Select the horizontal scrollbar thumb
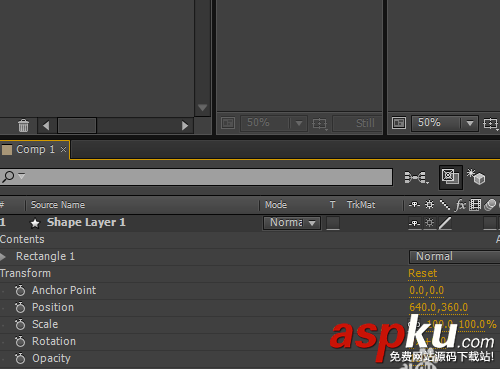 pos(77,126)
